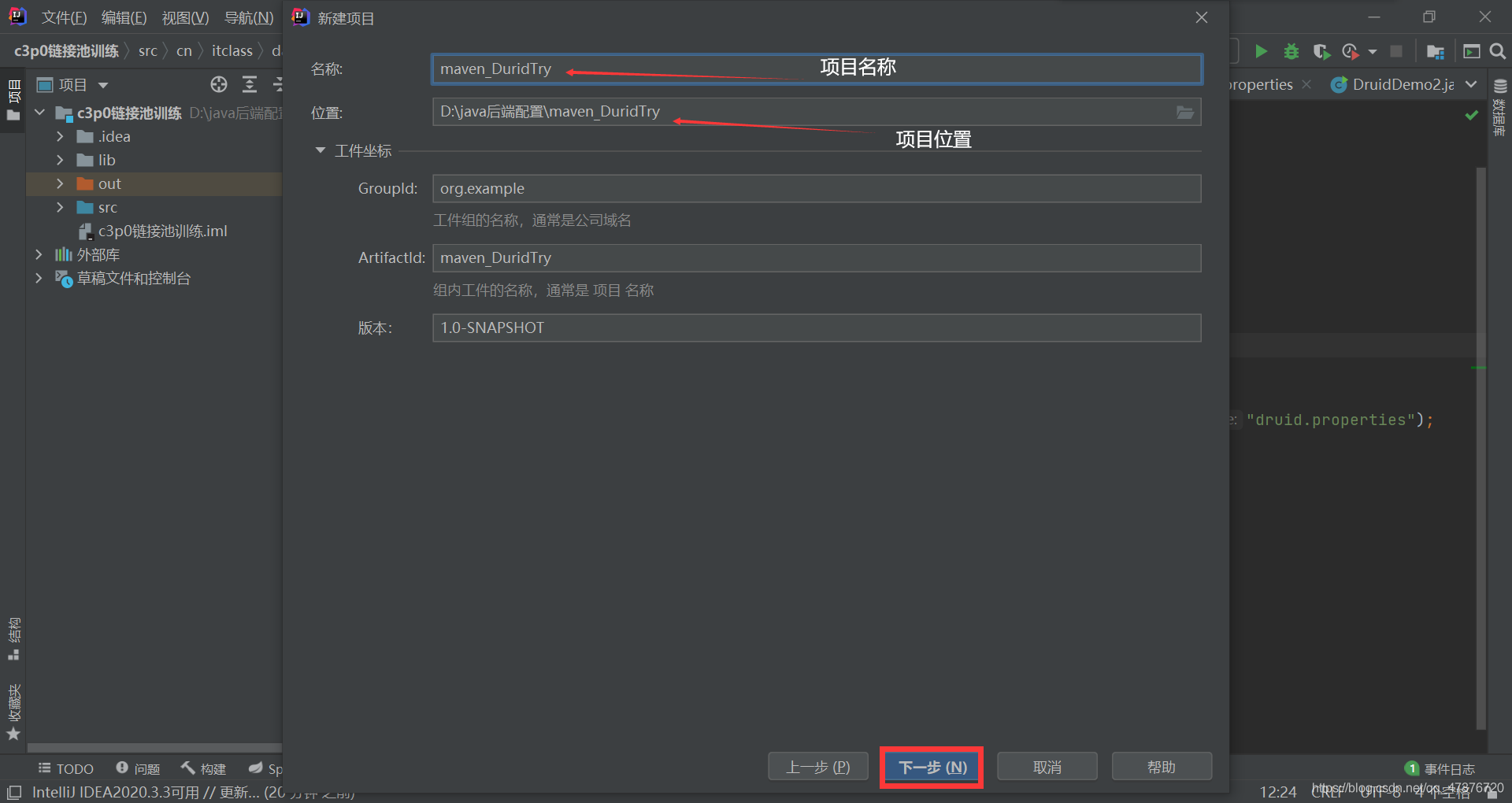Click 下一步 (N) button
This screenshot has height=803, width=1512.
pyautogui.click(x=932, y=767)
